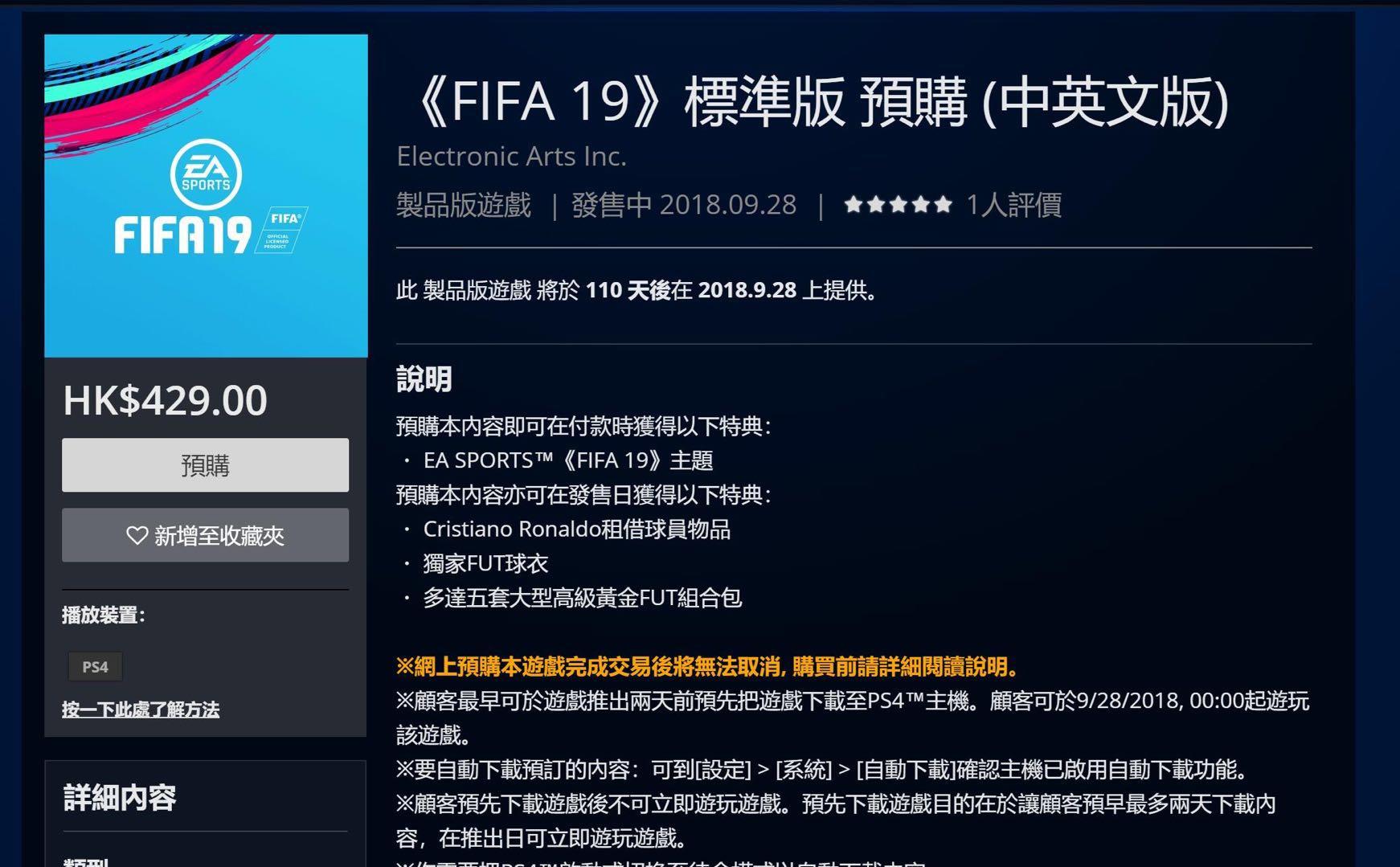
Task: Click the 播放裝置 label
Action: (x=104, y=615)
